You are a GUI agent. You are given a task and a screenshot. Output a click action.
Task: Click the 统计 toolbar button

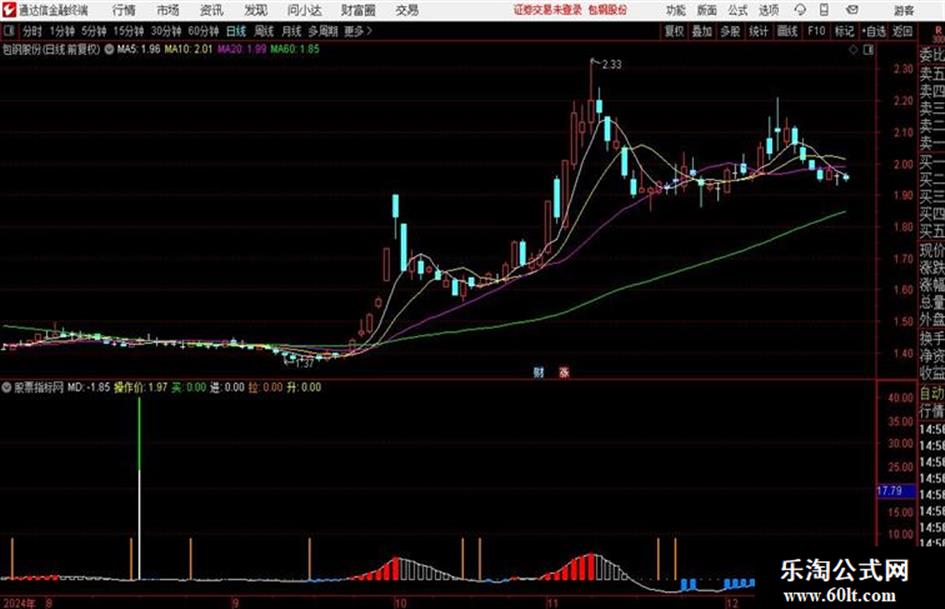click(758, 31)
